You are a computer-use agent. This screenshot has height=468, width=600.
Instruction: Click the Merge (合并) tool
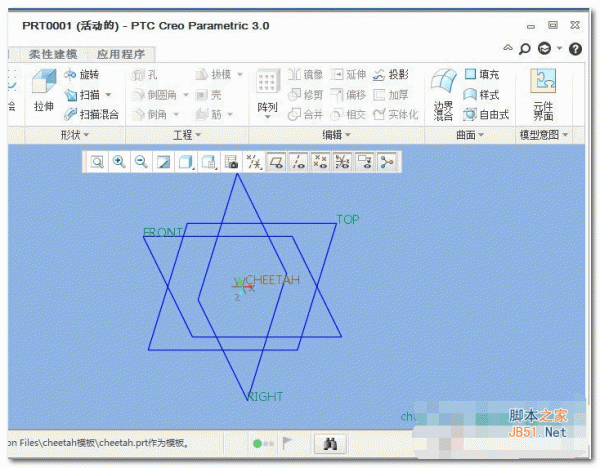(305, 114)
